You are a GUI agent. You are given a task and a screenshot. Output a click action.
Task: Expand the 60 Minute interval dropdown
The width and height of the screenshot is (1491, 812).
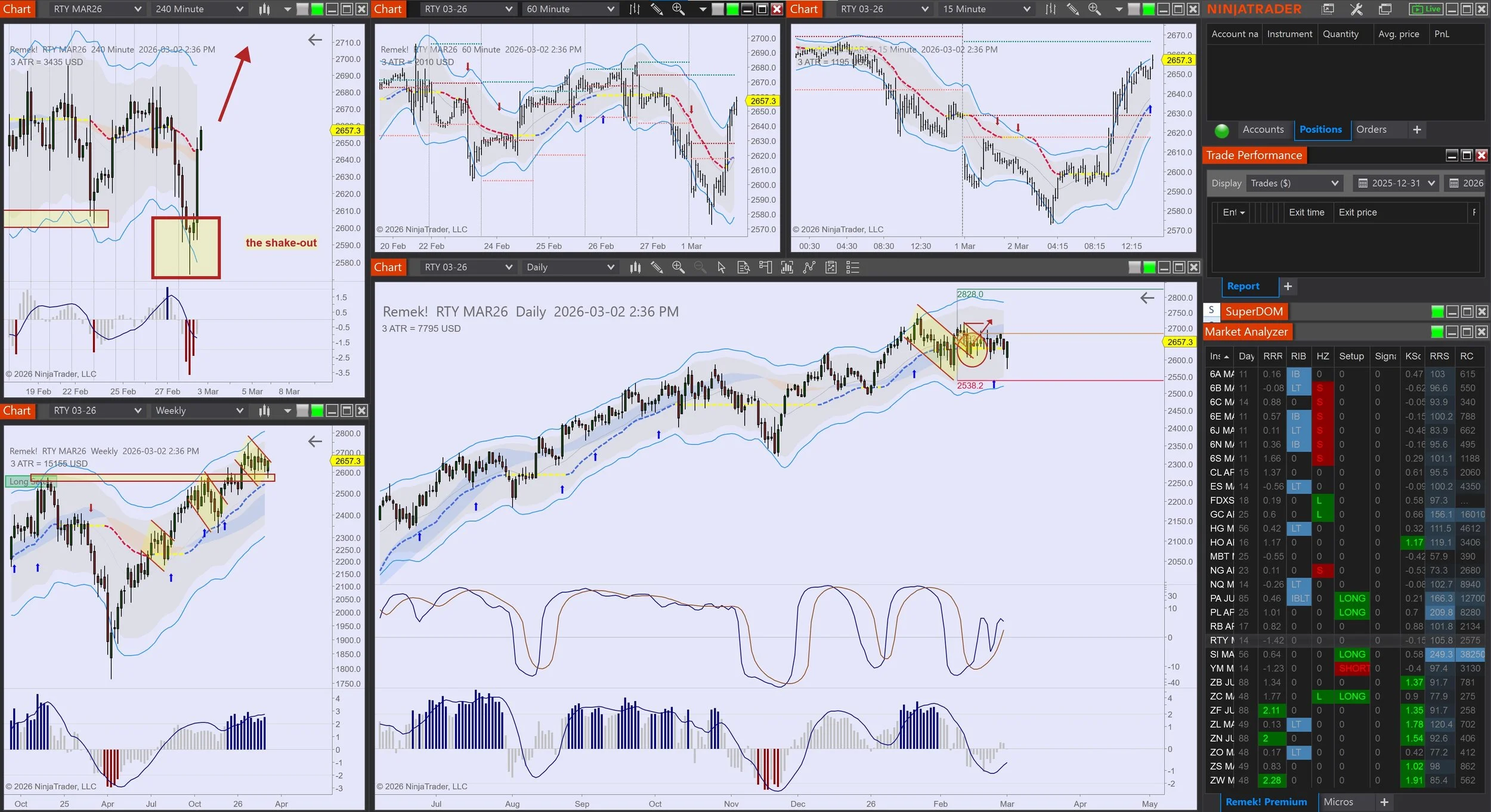610,9
